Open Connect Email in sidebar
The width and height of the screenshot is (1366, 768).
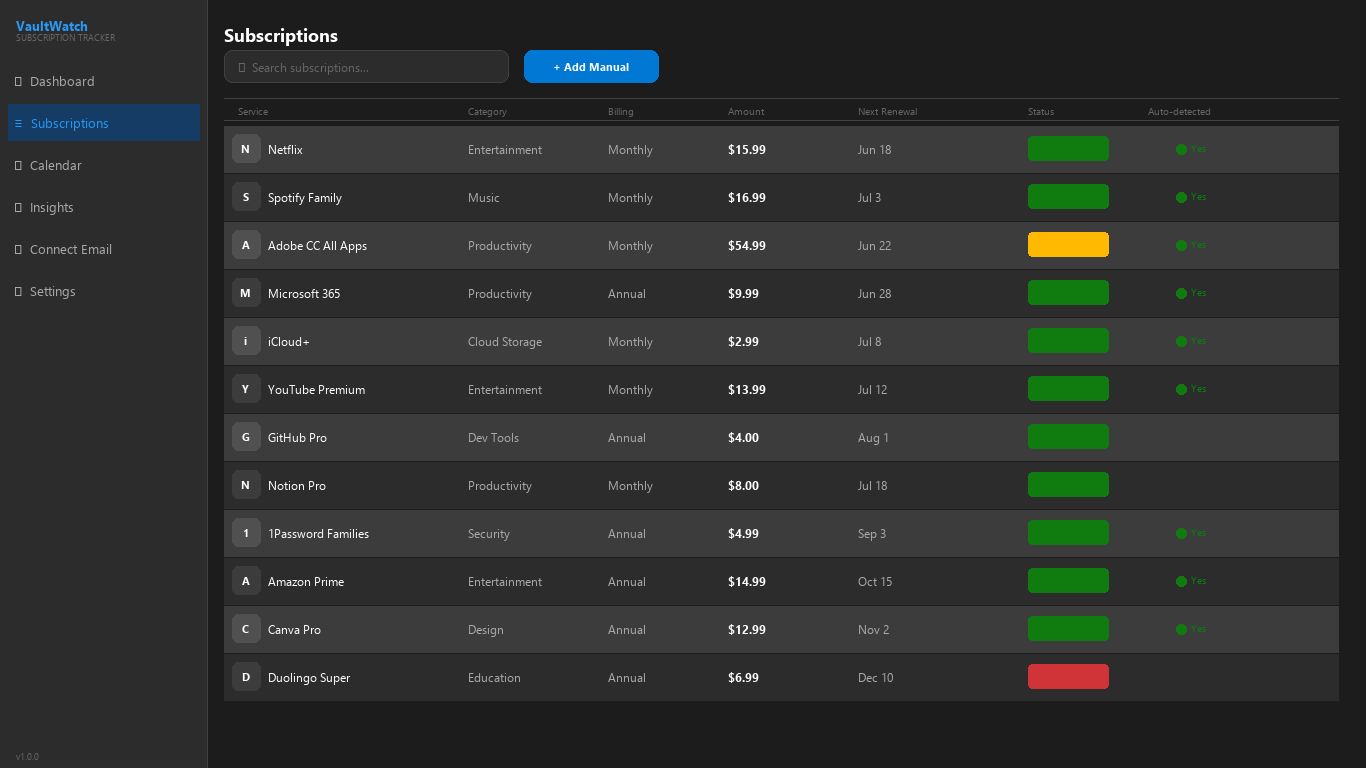coord(104,249)
